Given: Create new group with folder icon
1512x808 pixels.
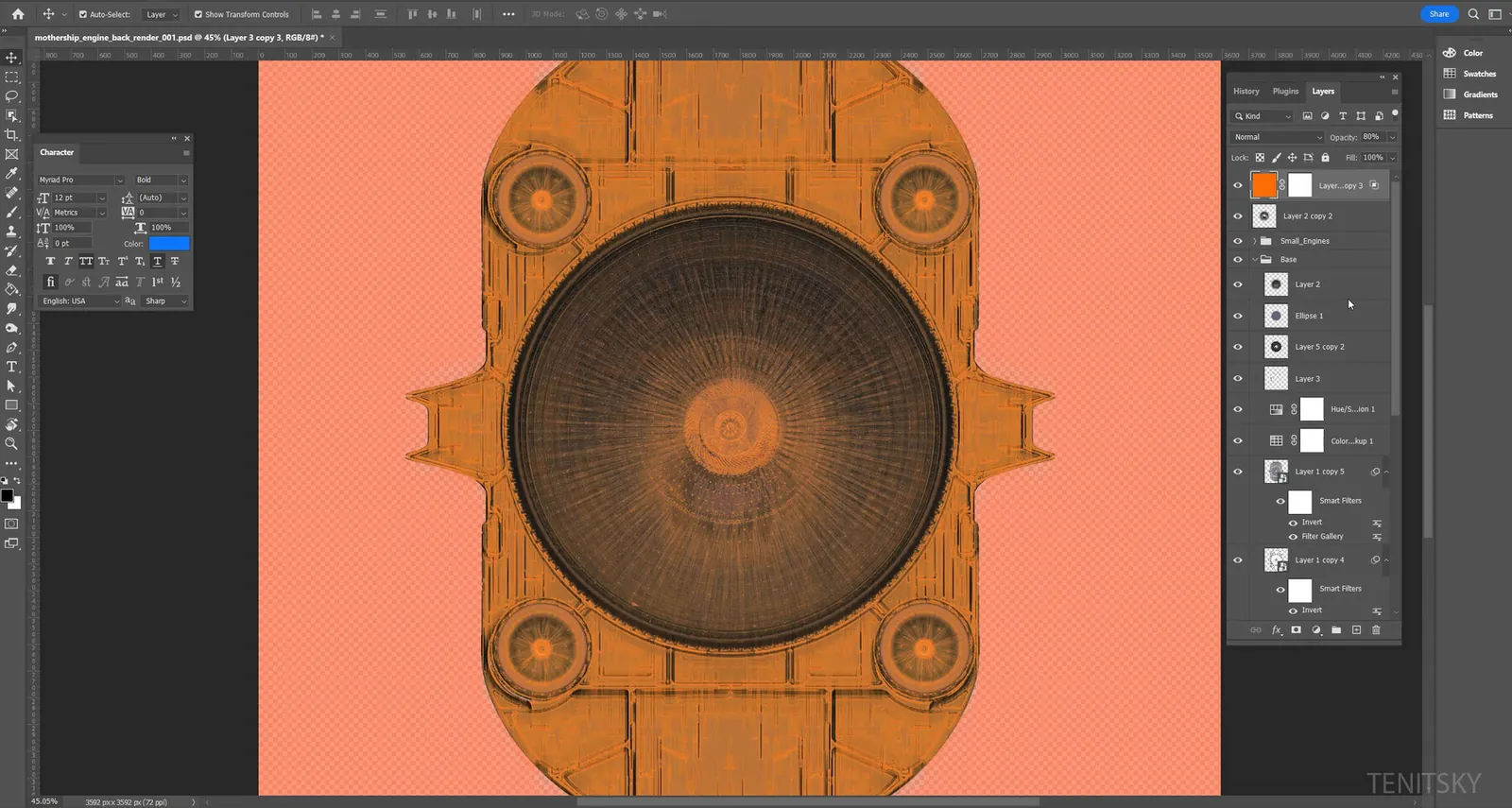Looking at the screenshot, I should [x=1336, y=630].
